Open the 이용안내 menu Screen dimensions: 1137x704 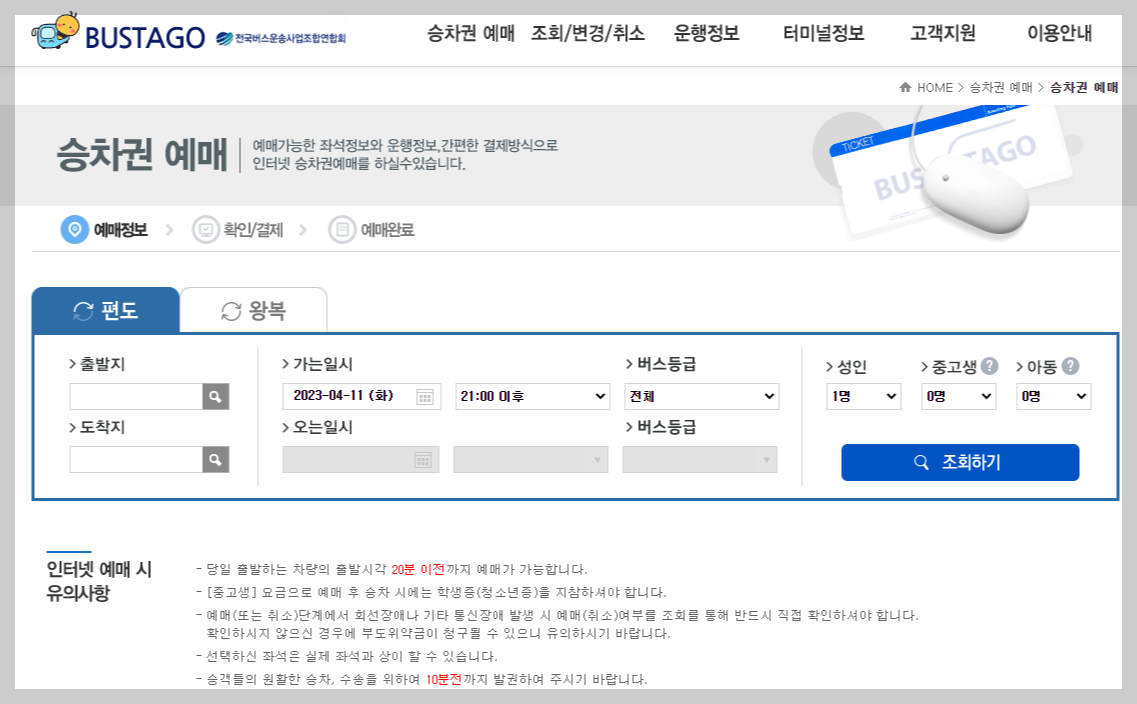pos(1059,33)
